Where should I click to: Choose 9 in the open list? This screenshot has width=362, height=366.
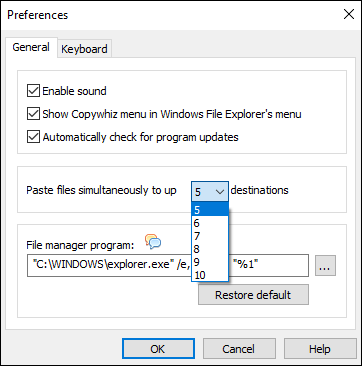[210, 262]
